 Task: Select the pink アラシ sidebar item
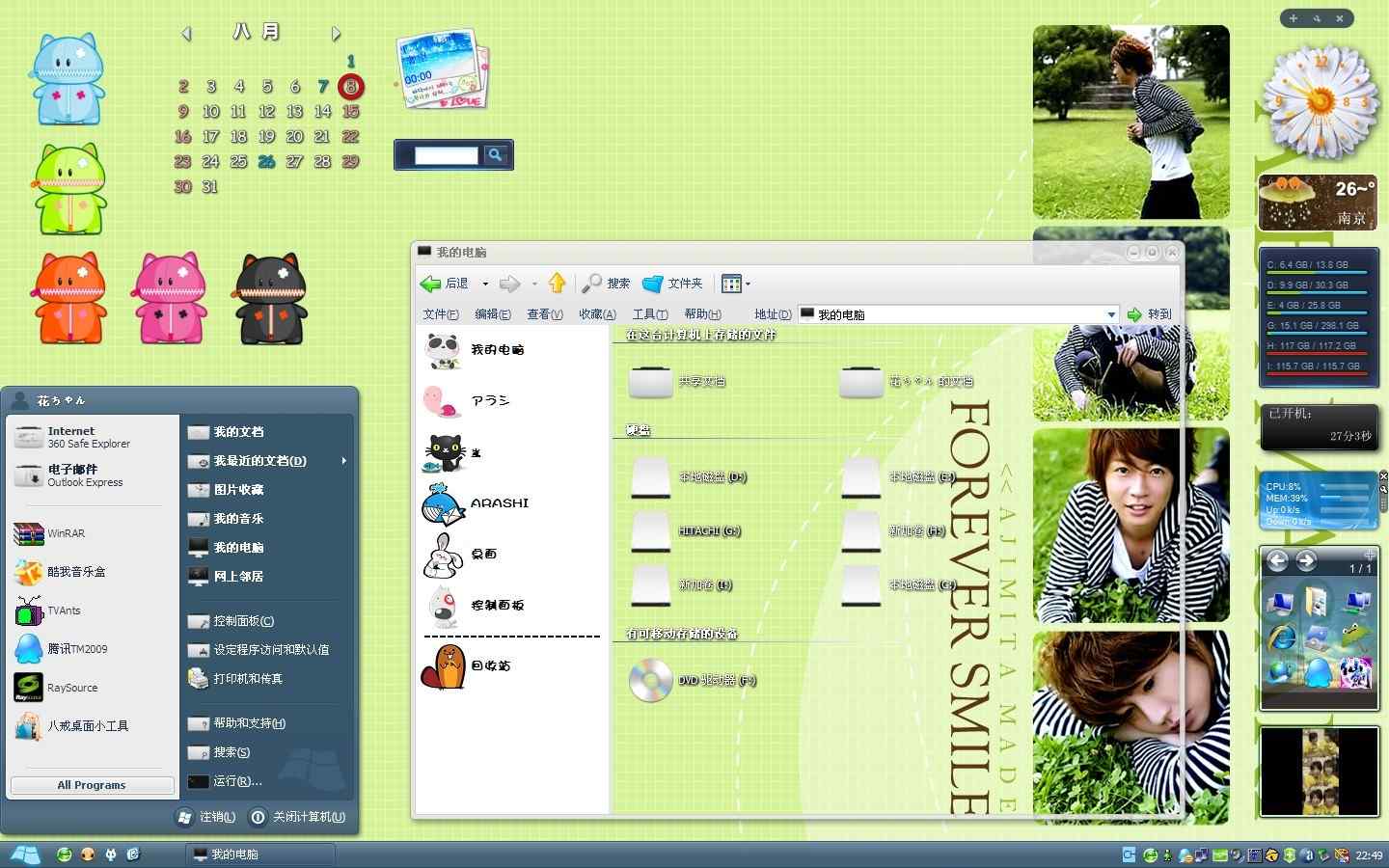point(467,401)
